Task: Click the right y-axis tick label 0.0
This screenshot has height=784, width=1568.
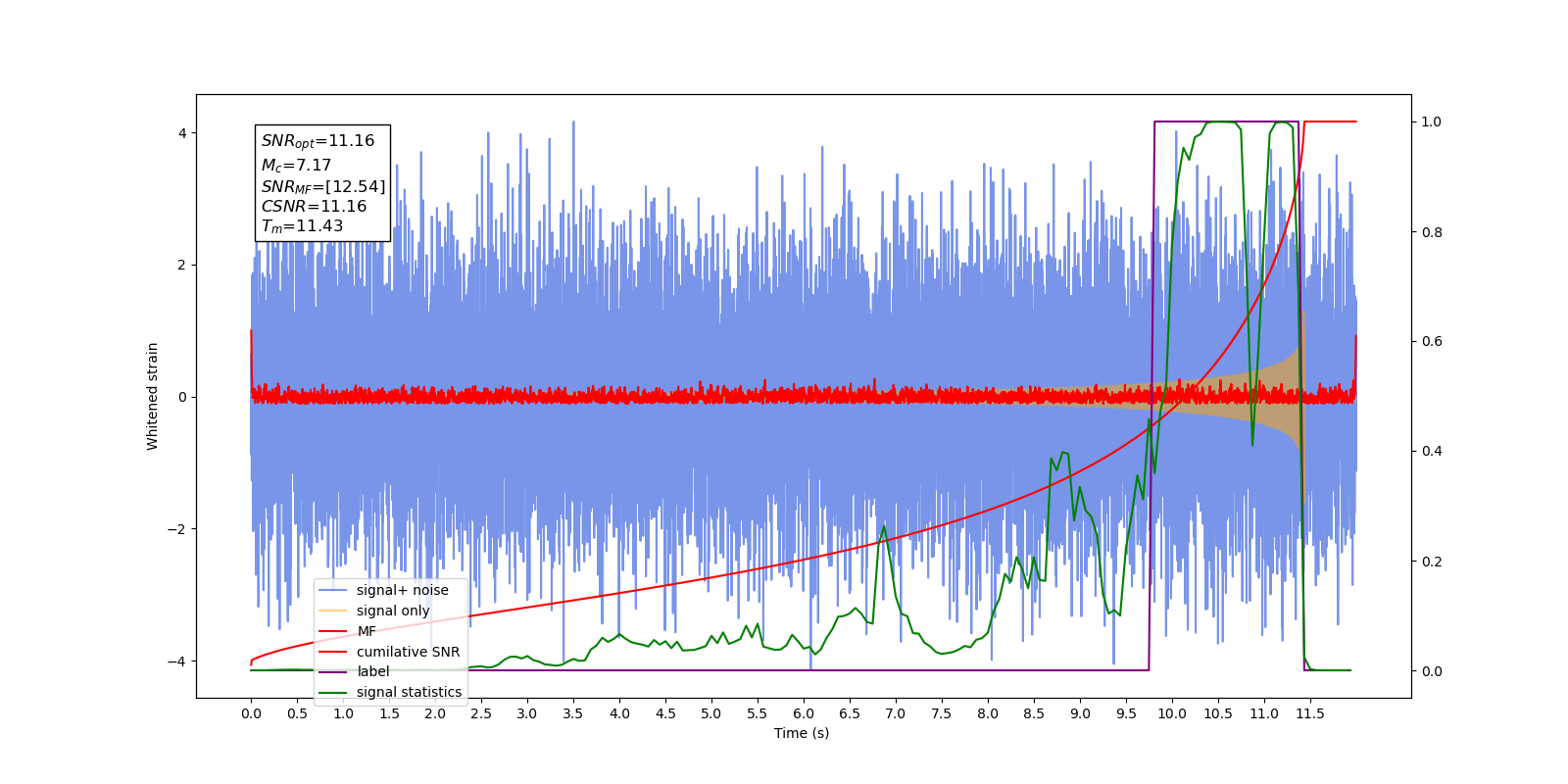Action: click(1432, 671)
